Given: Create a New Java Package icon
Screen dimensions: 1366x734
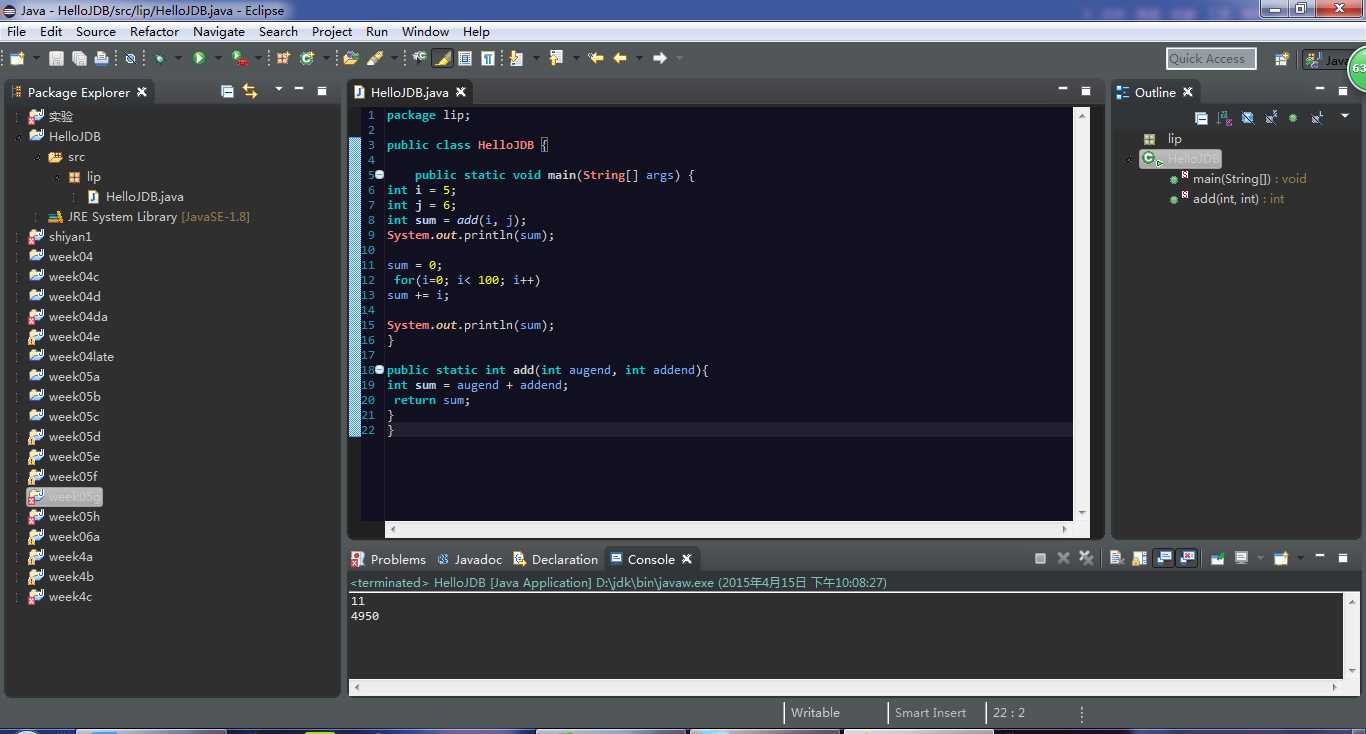Looking at the screenshot, I should coord(282,58).
